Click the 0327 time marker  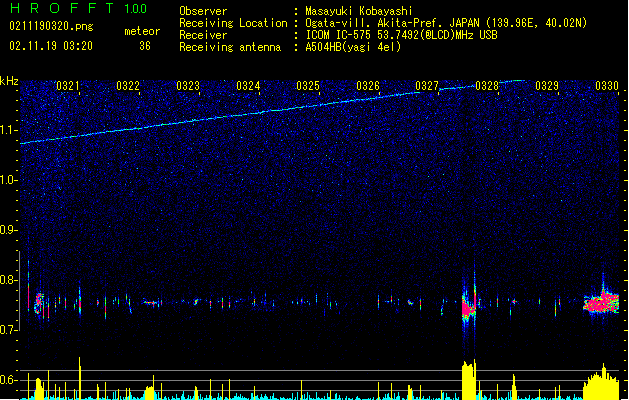tap(427, 86)
